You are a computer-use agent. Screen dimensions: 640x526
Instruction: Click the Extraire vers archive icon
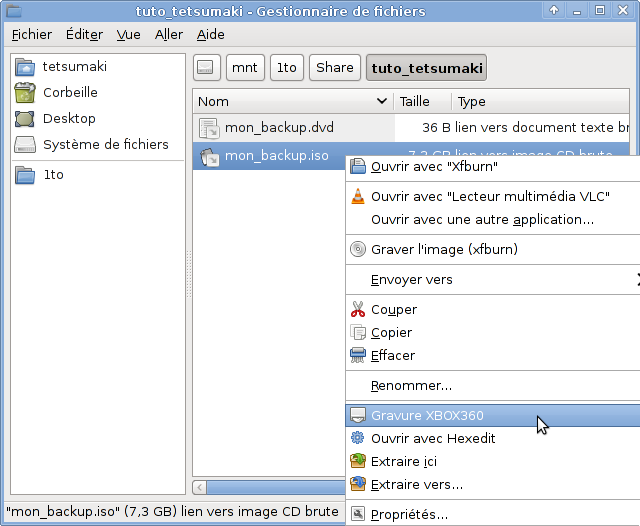click(x=358, y=484)
